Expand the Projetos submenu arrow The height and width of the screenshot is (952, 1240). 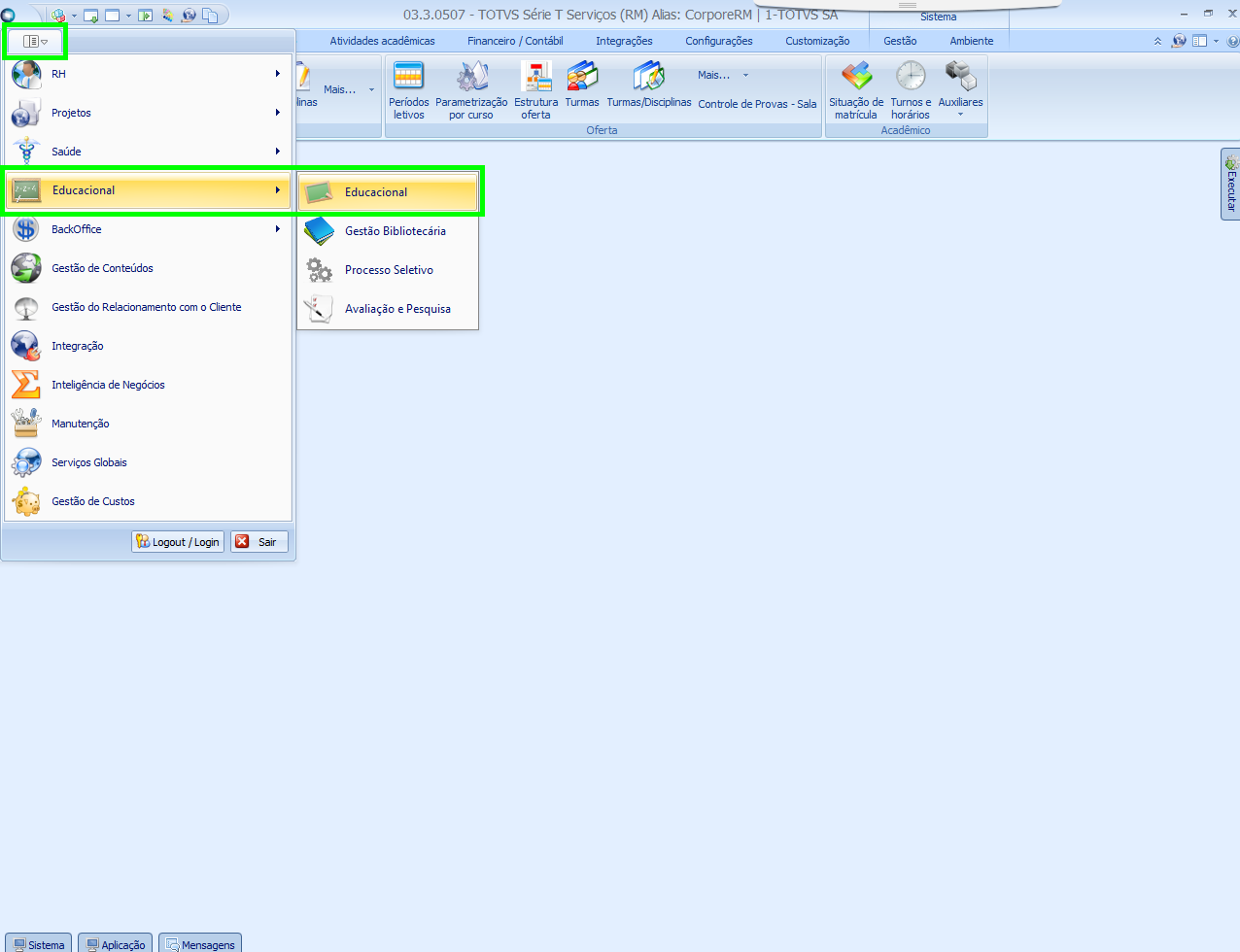pyautogui.click(x=277, y=113)
